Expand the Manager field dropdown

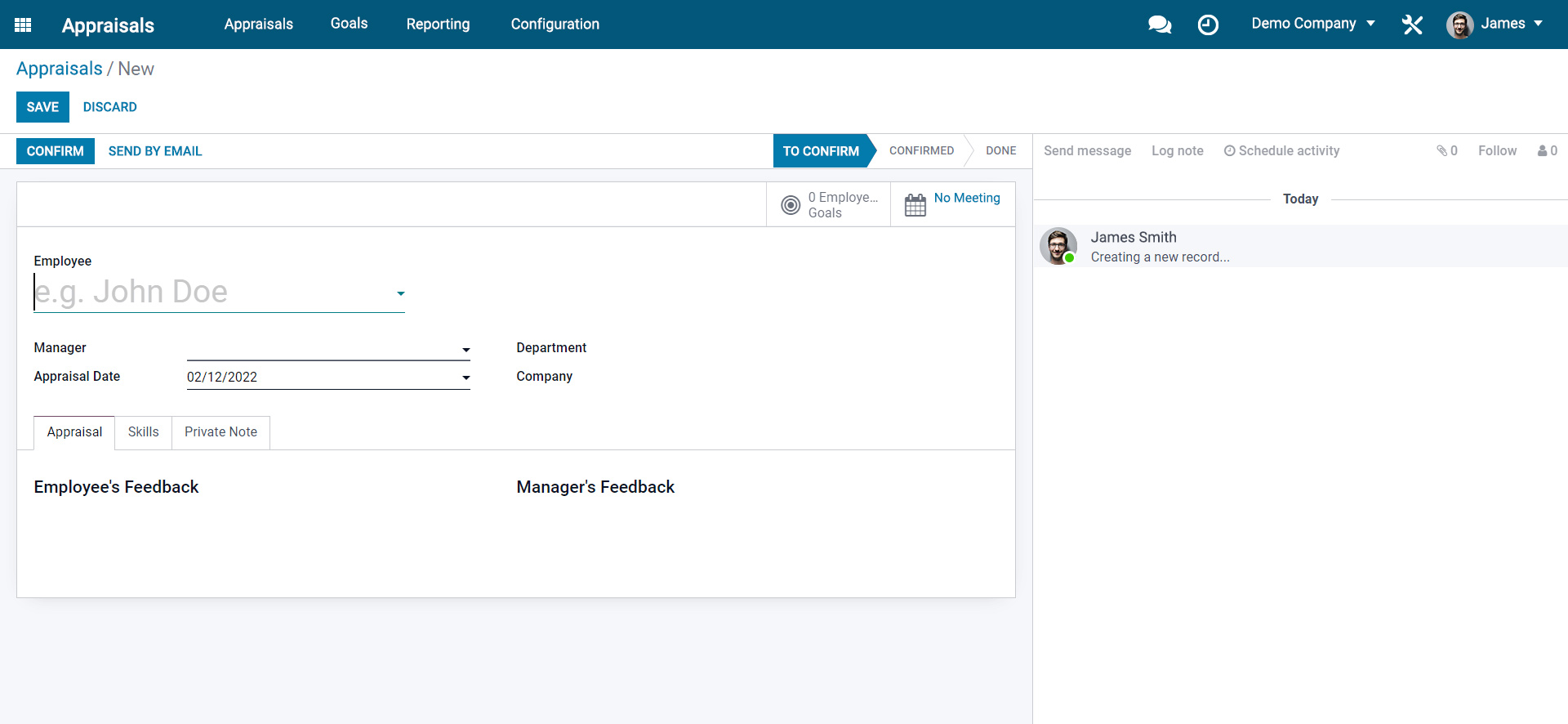click(465, 350)
